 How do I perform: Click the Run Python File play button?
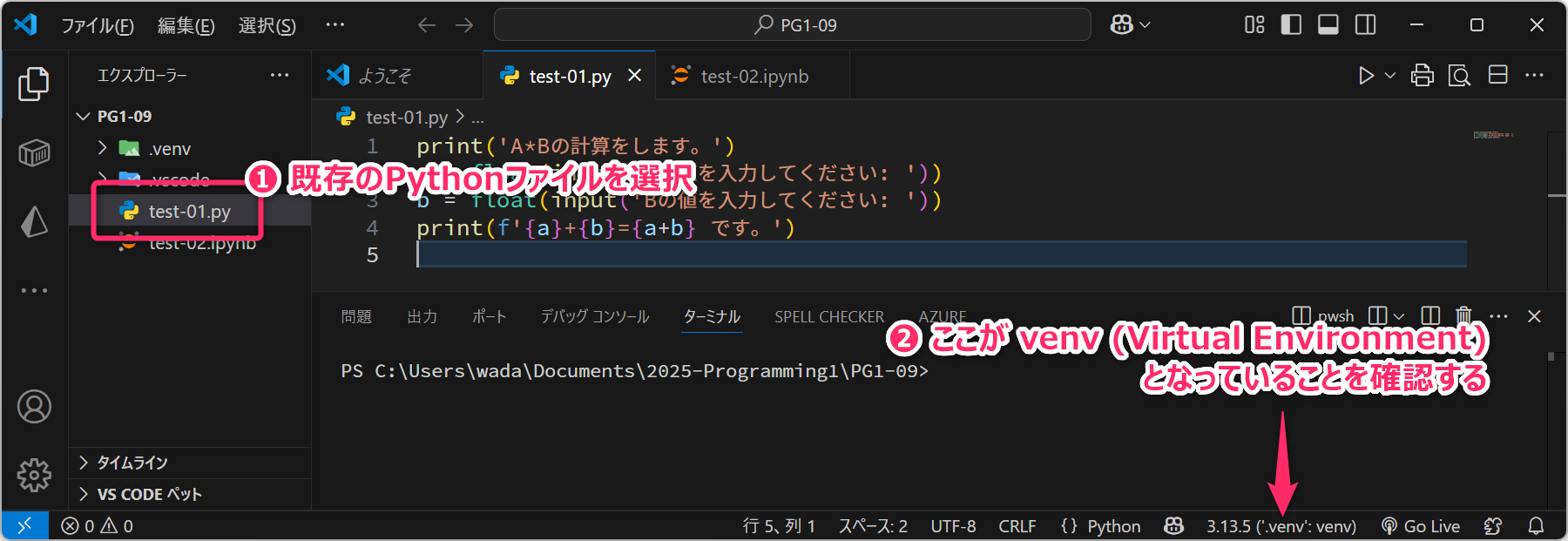point(1365,76)
